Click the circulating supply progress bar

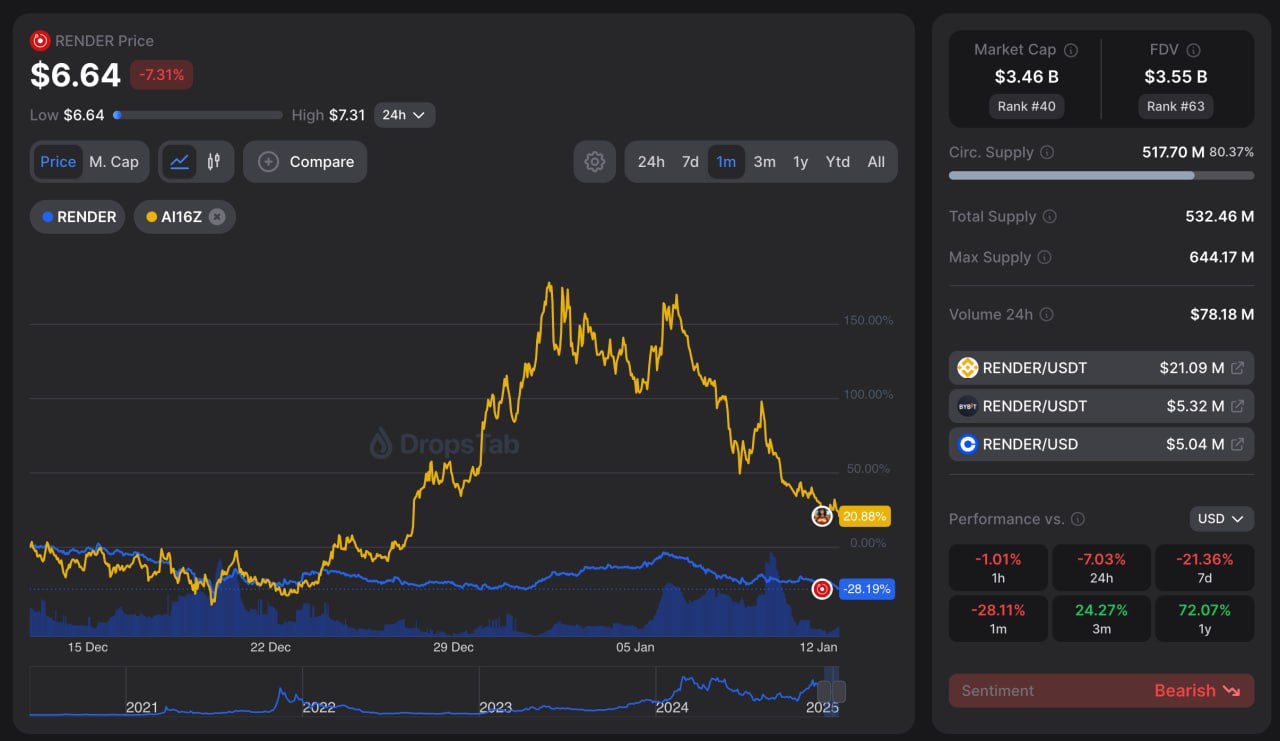point(1101,175)
